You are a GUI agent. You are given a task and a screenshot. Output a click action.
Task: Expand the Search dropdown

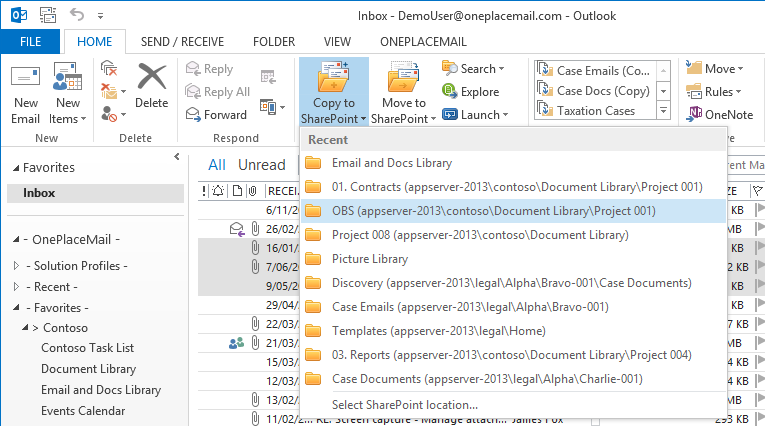click(x=473, y=69)
